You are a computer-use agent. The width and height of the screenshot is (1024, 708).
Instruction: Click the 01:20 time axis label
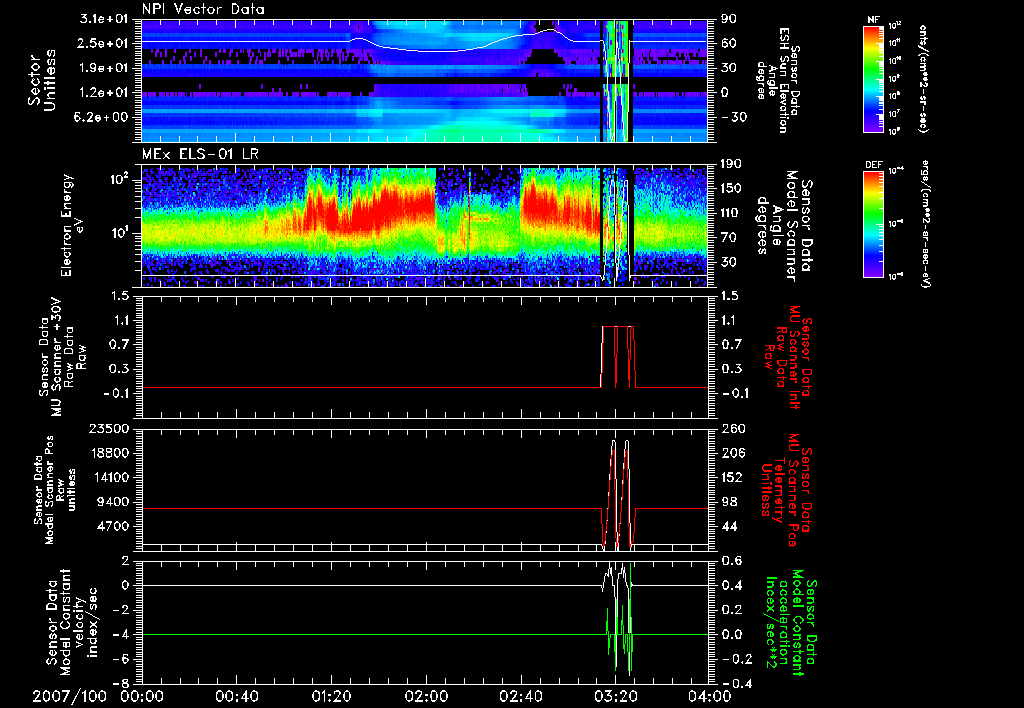coord(331,696)
